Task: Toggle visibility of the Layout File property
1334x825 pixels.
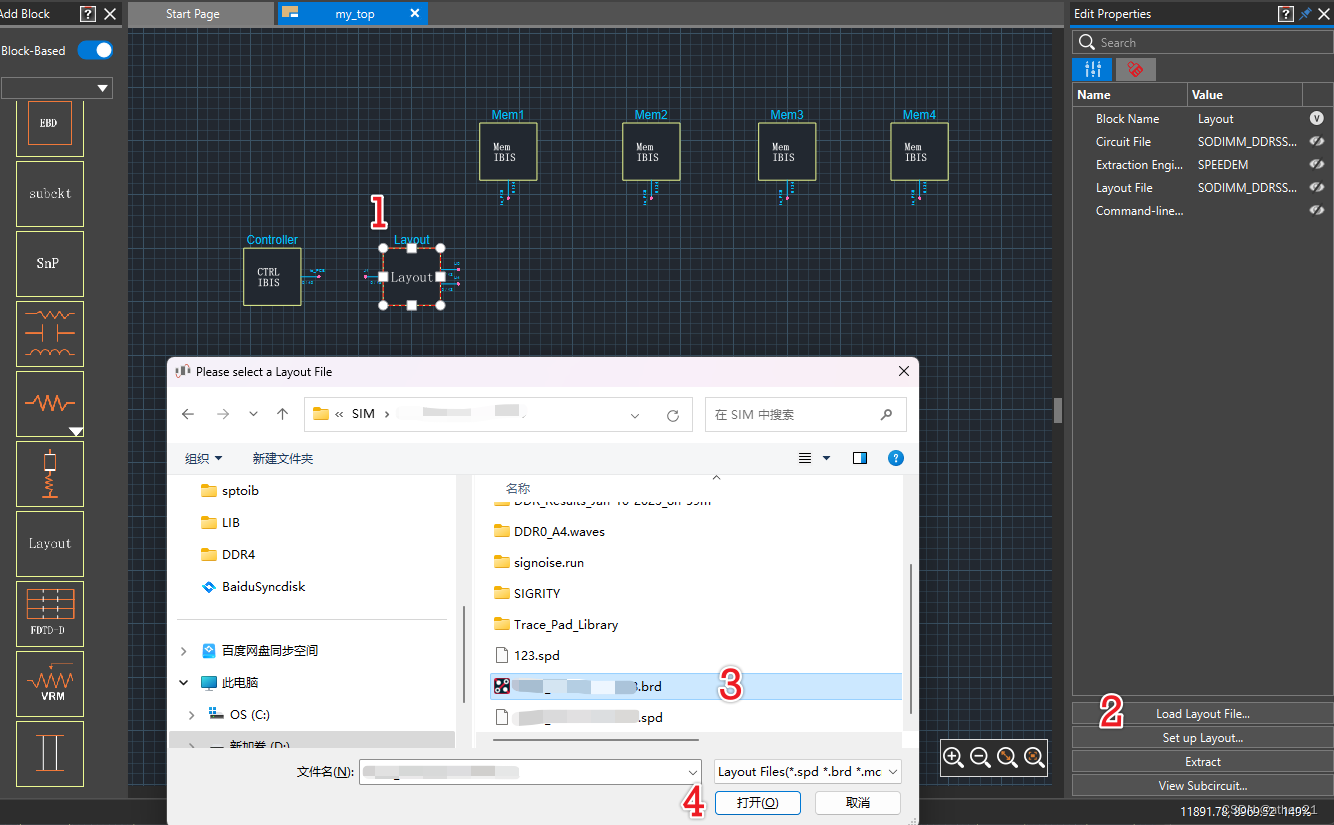Action: (1317, 188)
